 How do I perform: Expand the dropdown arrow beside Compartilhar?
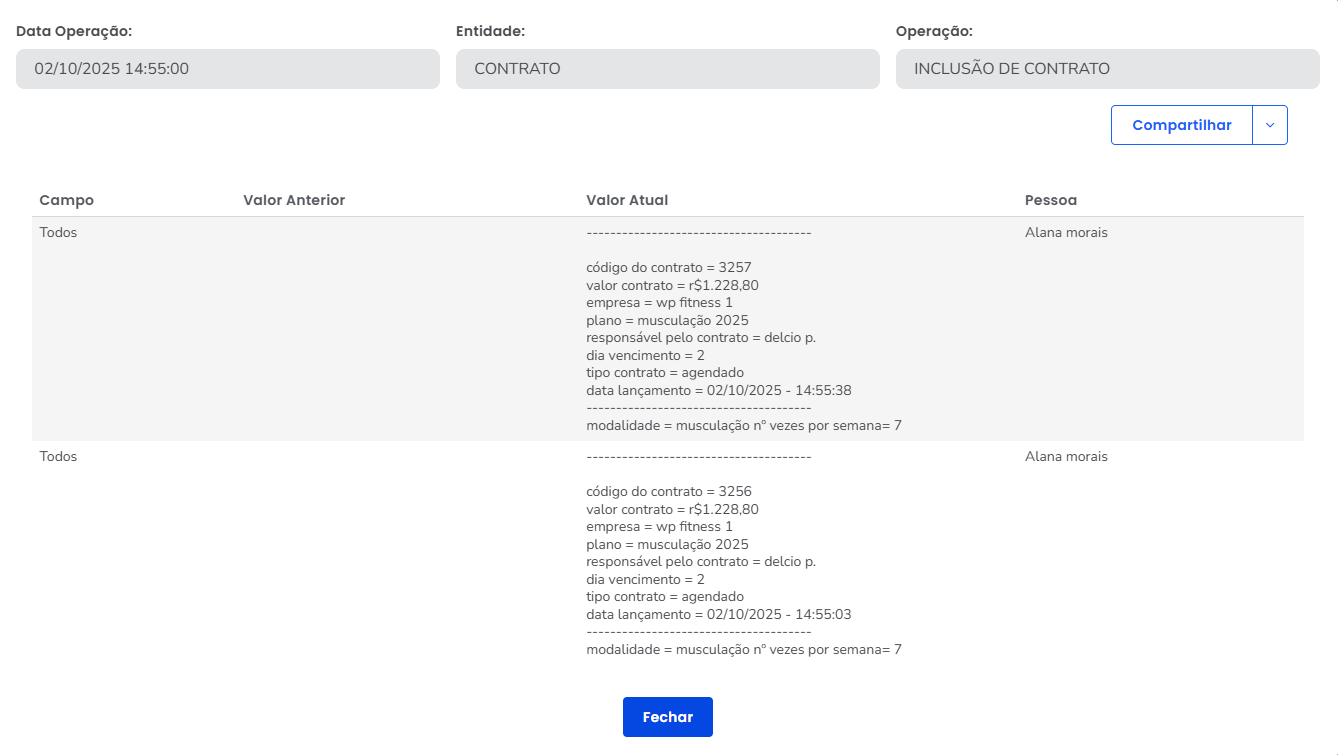(1270, 125)
